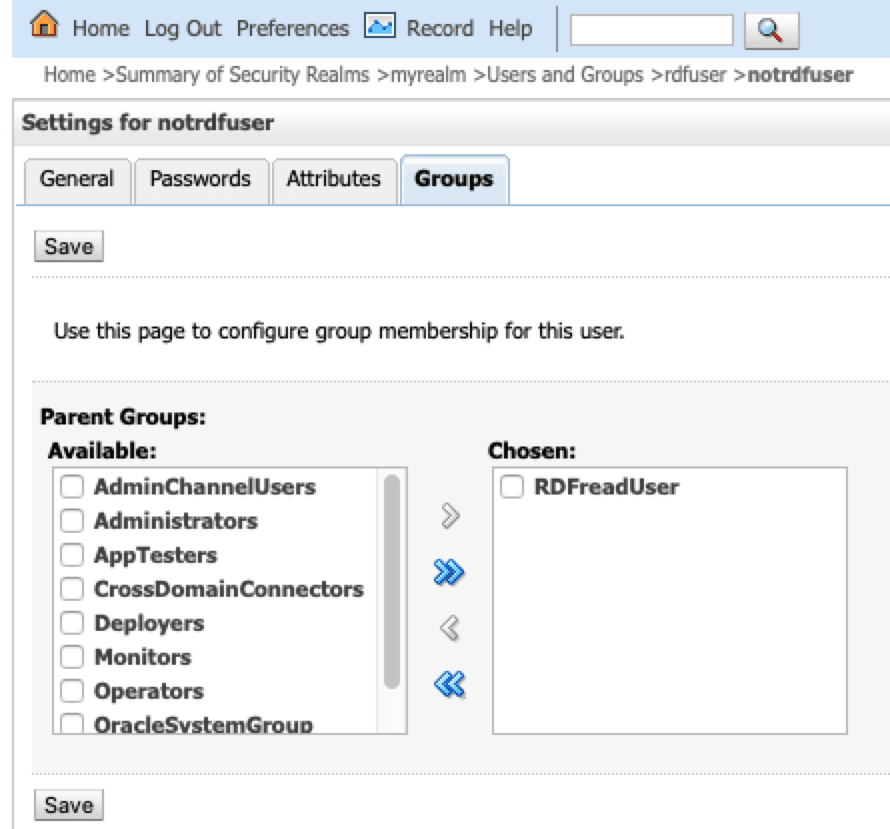Select the RDFreadUser chosen group checkbox
890x829 pixels.
pos(512,487)
